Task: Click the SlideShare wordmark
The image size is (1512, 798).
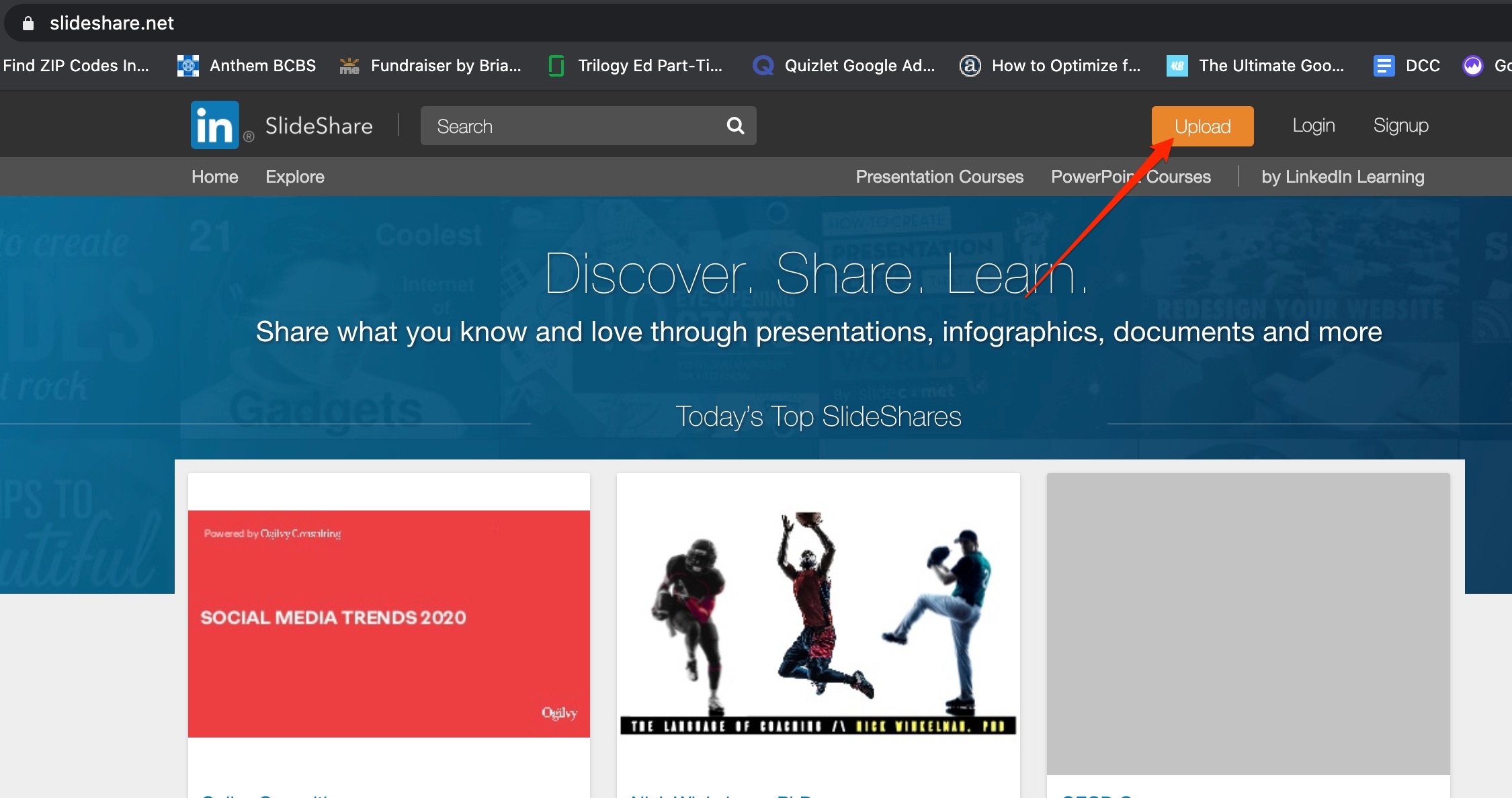Action: coord(319,126)
